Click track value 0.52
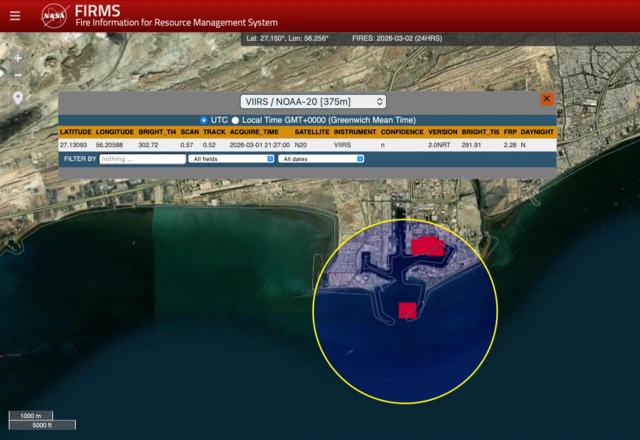The width and height of the screenshot is (640, 440). click(209, 145)
